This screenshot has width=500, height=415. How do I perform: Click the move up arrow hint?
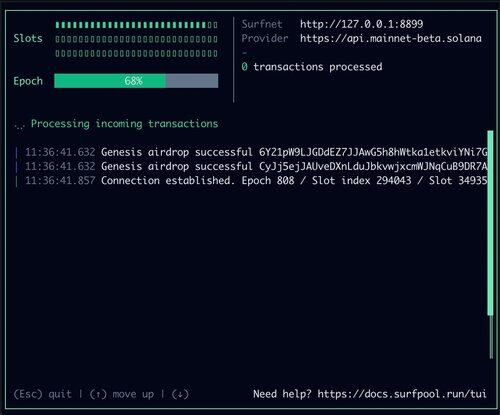[122, 394]
